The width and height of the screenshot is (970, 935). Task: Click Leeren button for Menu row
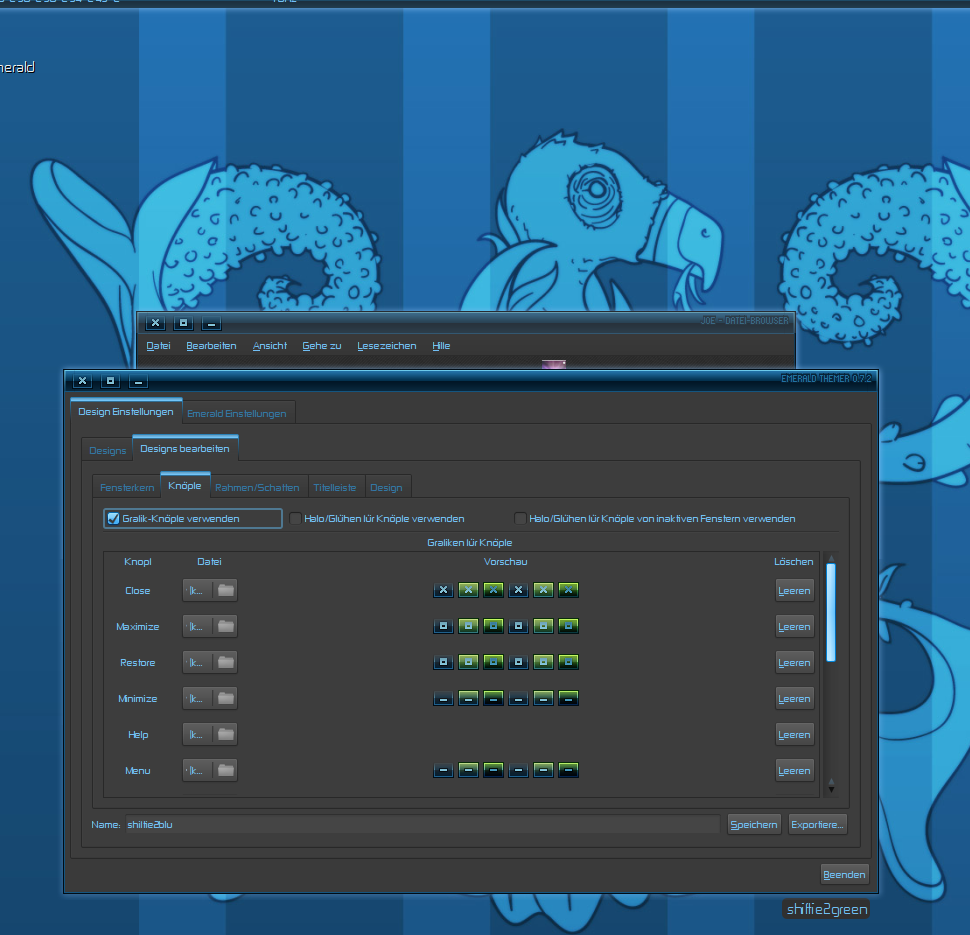tap(794, 770)
